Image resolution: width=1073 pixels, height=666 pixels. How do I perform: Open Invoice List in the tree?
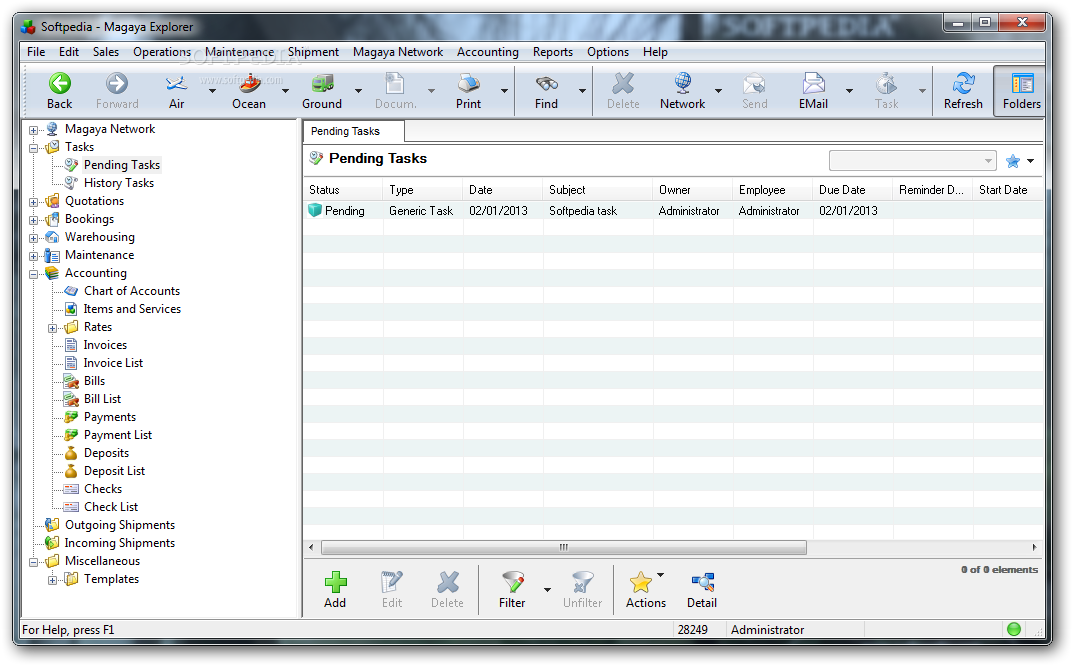(x=114, y=363)
